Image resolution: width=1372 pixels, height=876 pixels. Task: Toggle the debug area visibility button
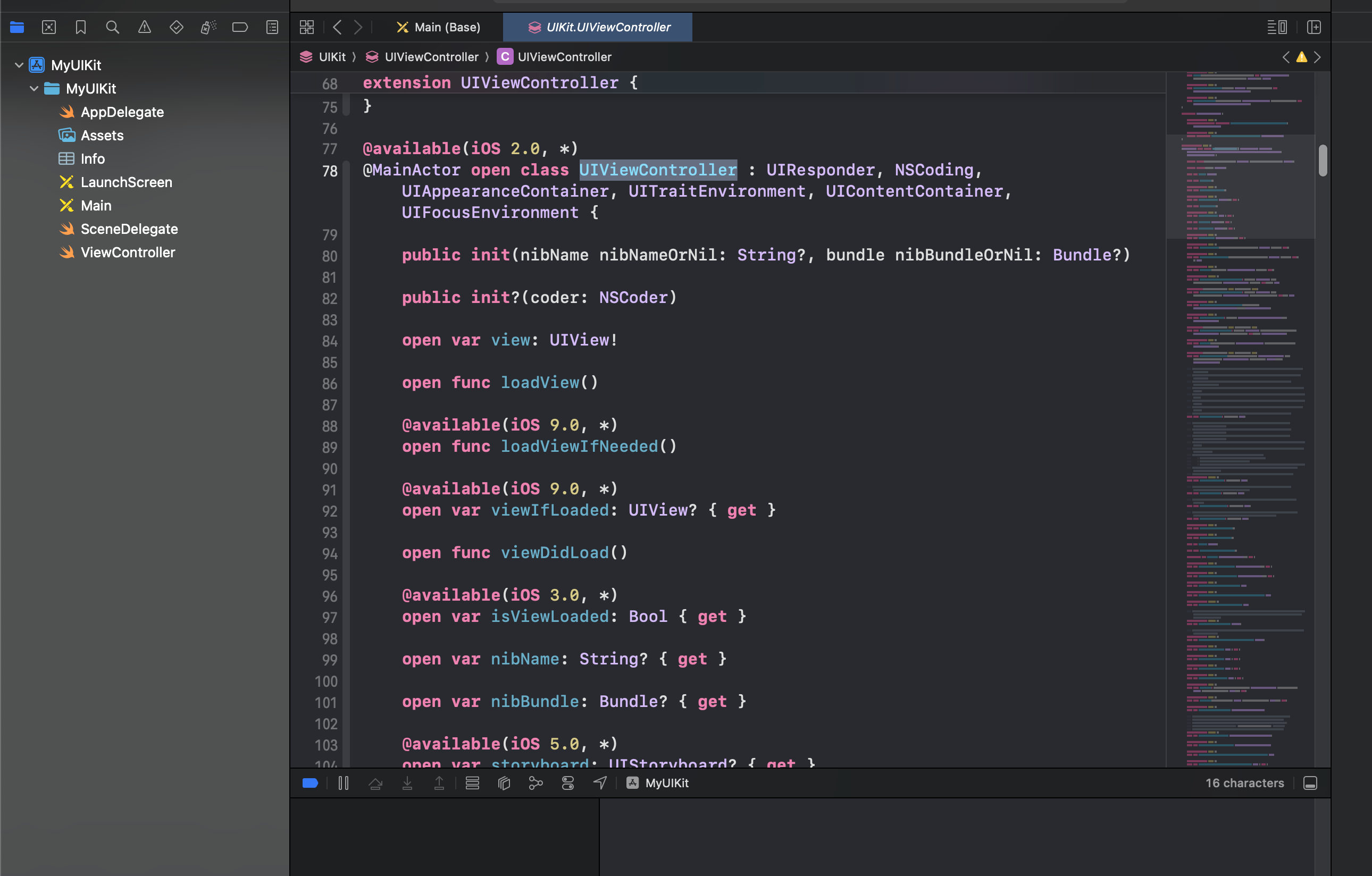click(1310, 783)
